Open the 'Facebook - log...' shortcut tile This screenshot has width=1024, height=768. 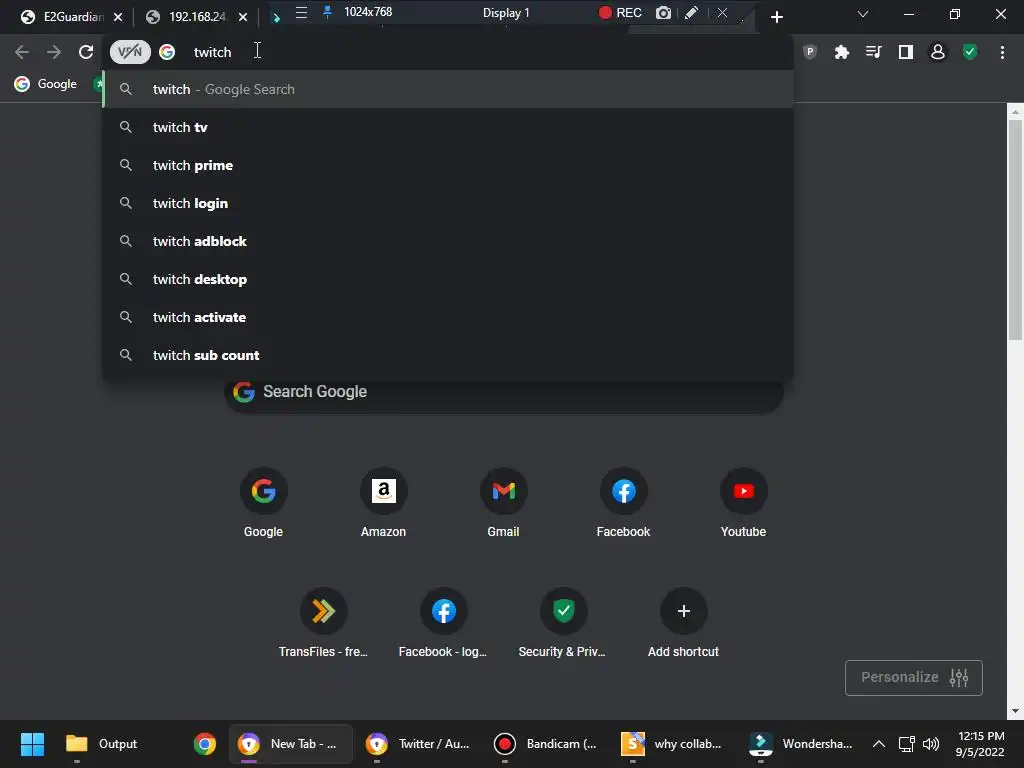click(x=443, y=623)
